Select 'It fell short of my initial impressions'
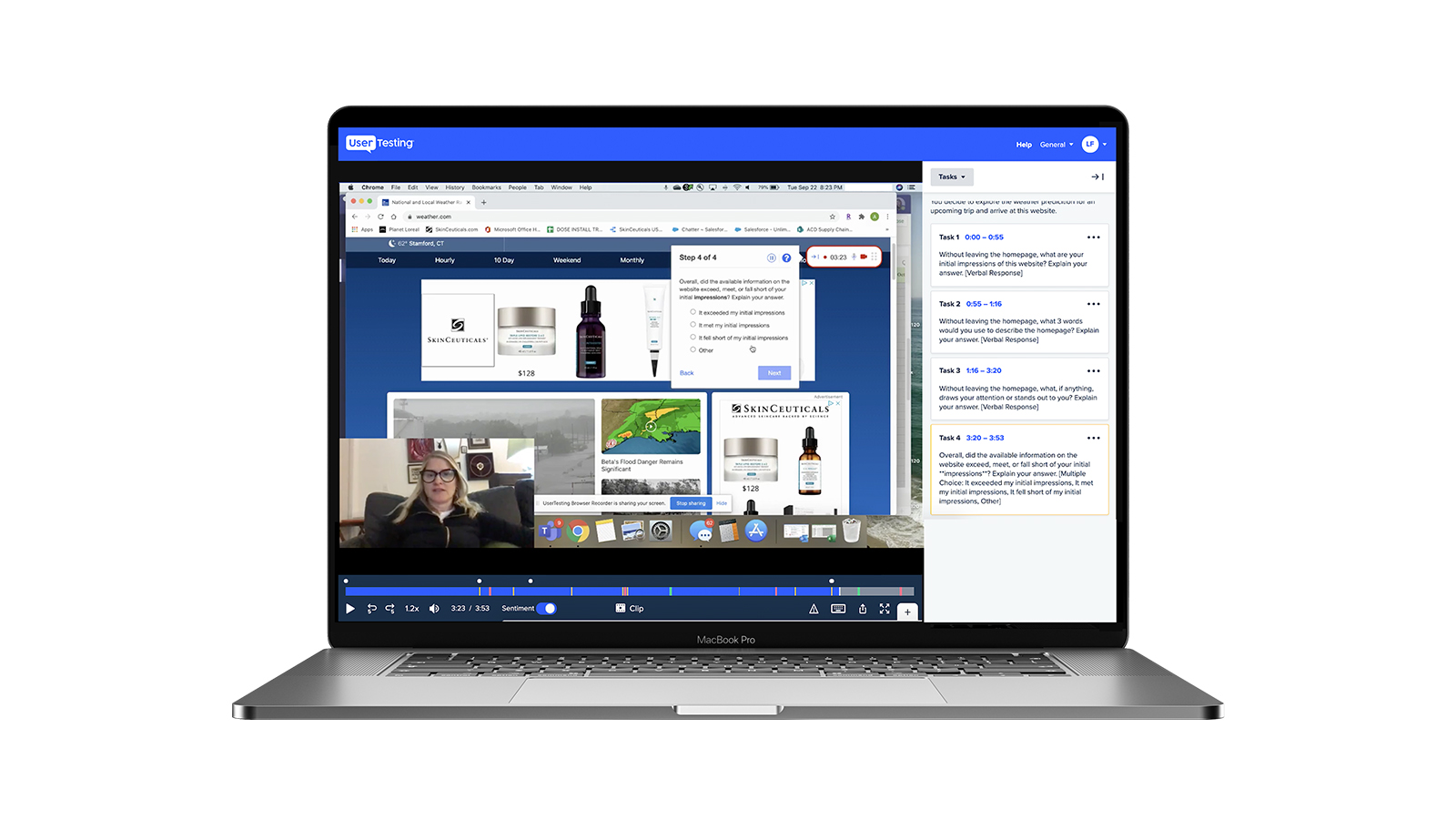The image size is (1456, 819). pyautogui.click(x=693, y=338)
